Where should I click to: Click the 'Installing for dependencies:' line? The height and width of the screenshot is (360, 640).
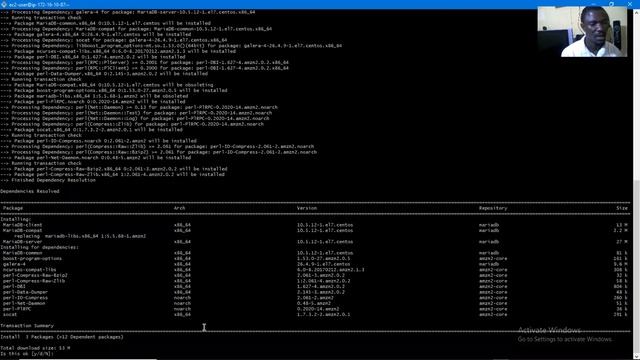click(40, 247)
